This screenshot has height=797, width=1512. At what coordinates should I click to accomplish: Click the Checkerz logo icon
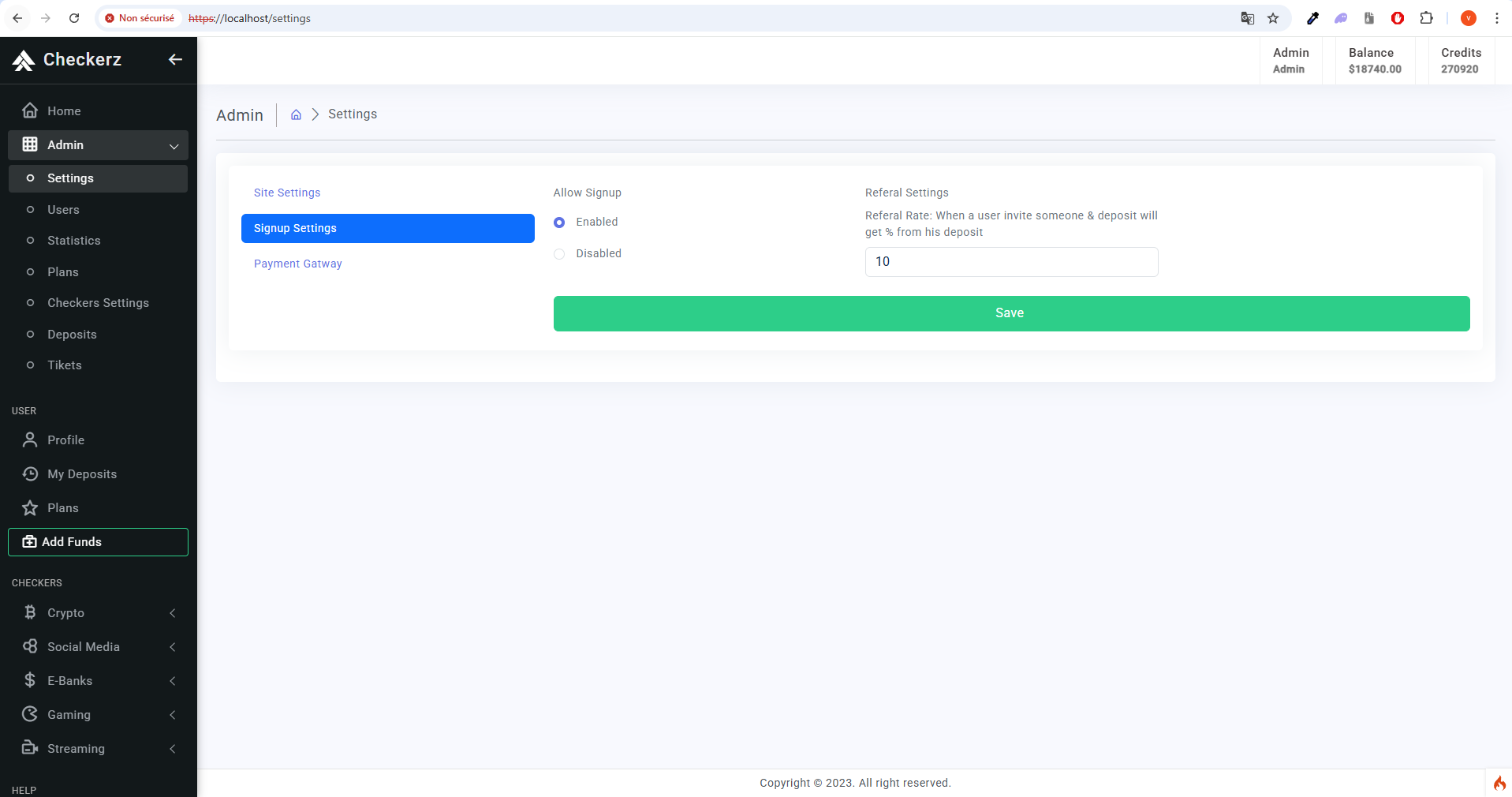pyautogui.click(x=24, y=60)
